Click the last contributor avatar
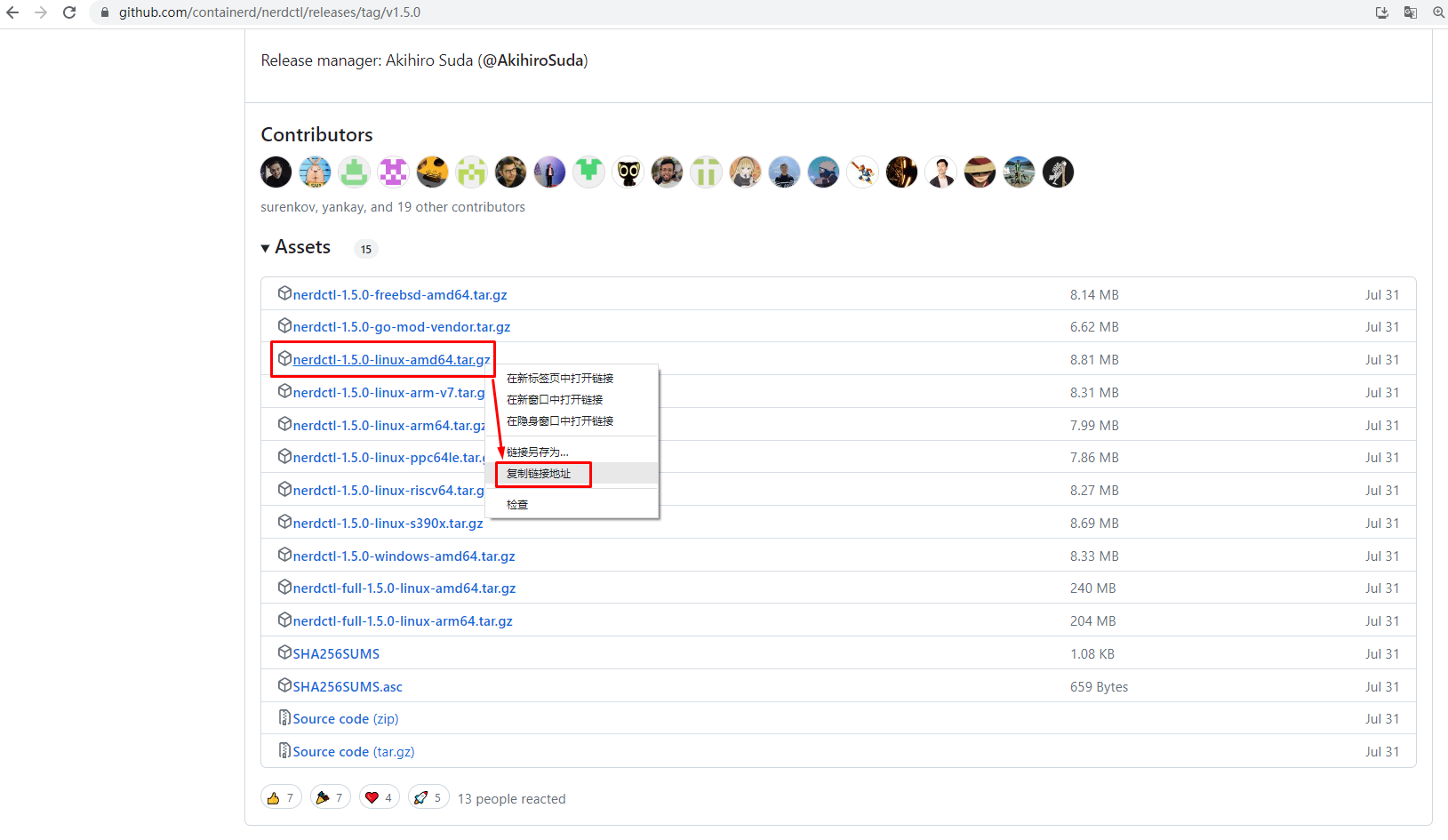Viewport: 1448px width, 840px height. pos(1058,172)
